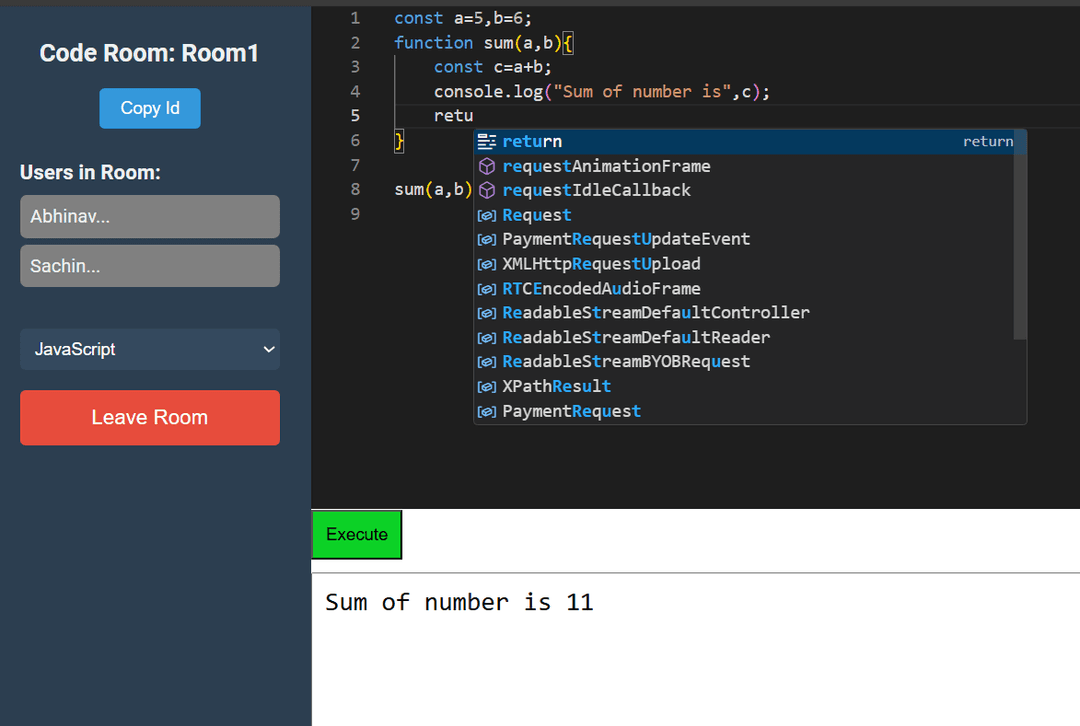Click the icon next to XMLHttpRequestUpload
Viewport: 1080px width, 726px height.
point(487,263)
